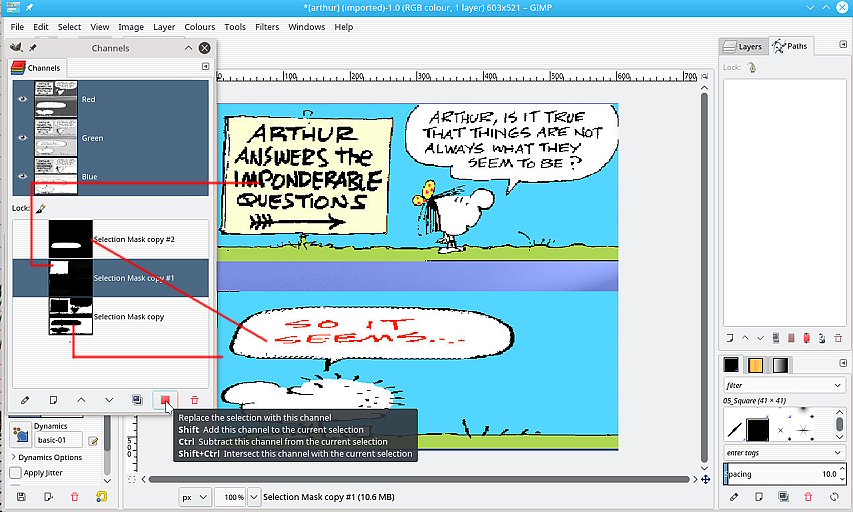Image resolution: width=853 pixels, height=512 pixels.
Task: Select the Selection Mask copy #1 channel
Action: (x=110, y=278)
